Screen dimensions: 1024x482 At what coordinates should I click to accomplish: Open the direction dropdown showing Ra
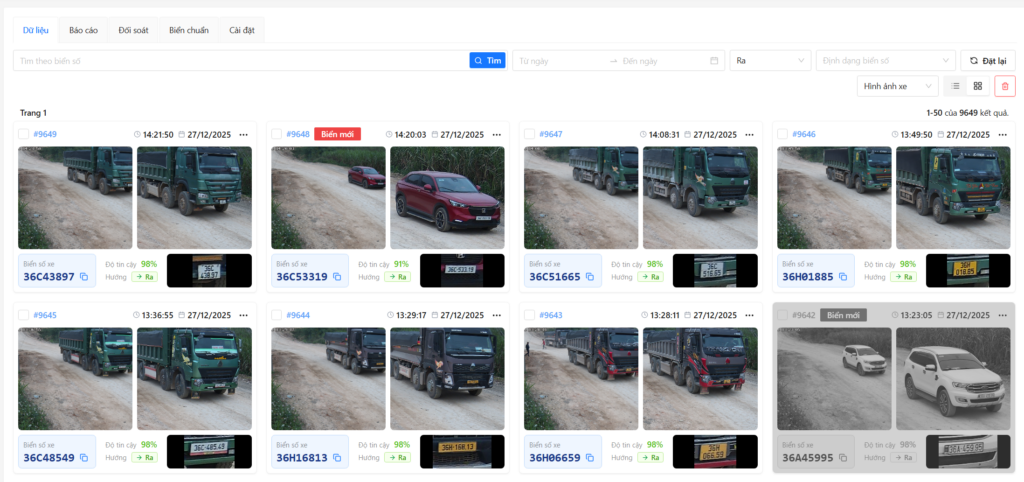coord(771,61)
